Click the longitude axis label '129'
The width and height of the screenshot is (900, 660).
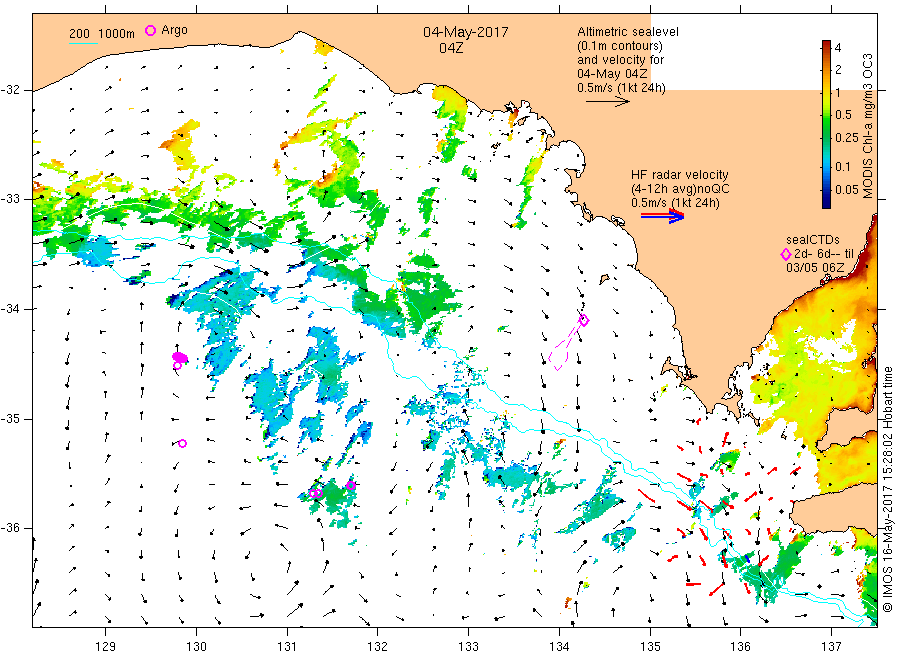[106, 647]
